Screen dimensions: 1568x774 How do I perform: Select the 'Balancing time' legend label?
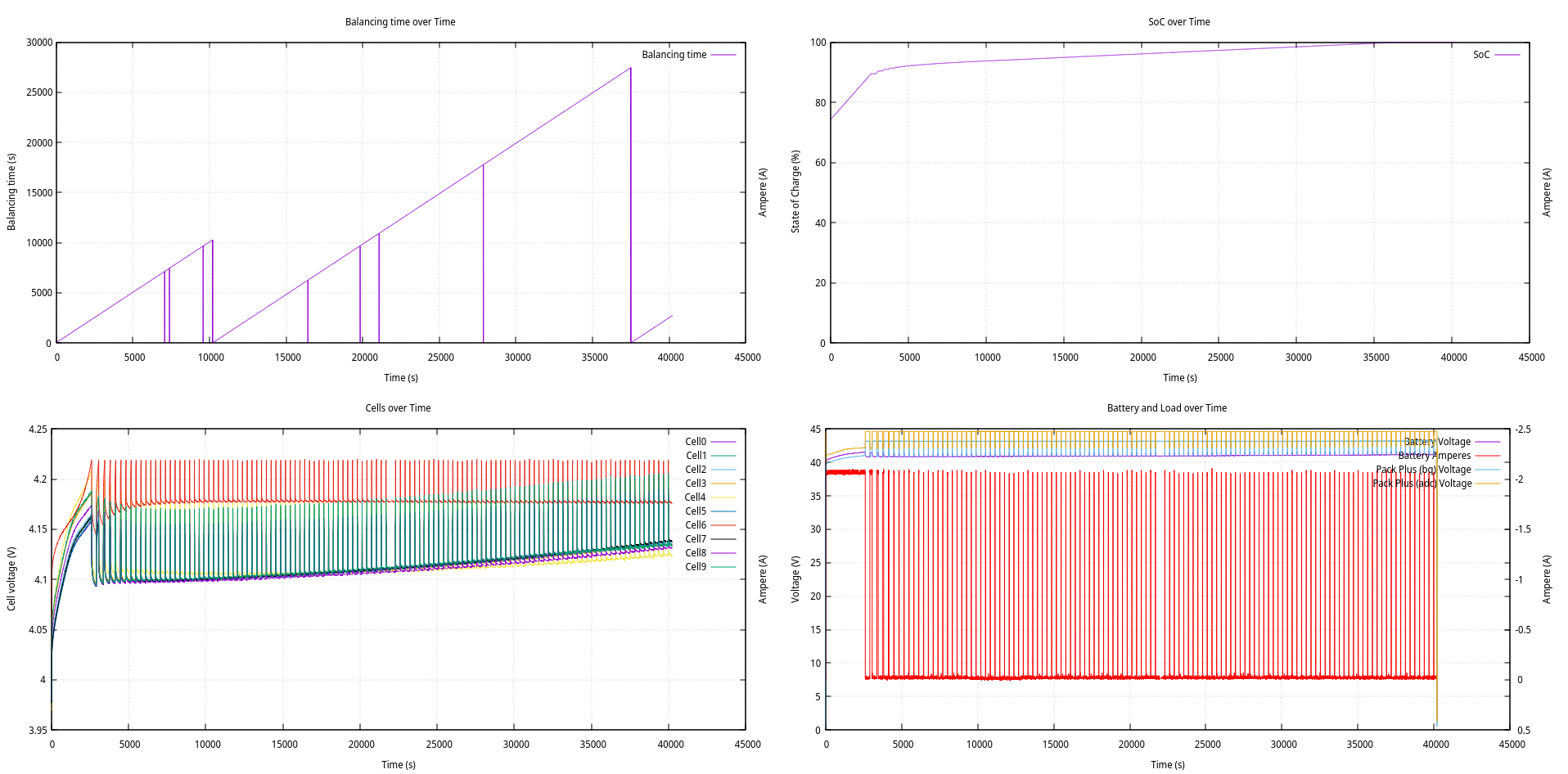point(674,55)
